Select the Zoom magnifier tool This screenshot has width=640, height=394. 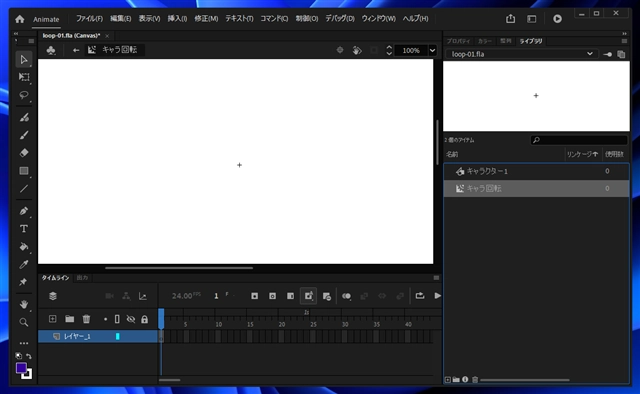pyautogui.click(x=24, y=322)
